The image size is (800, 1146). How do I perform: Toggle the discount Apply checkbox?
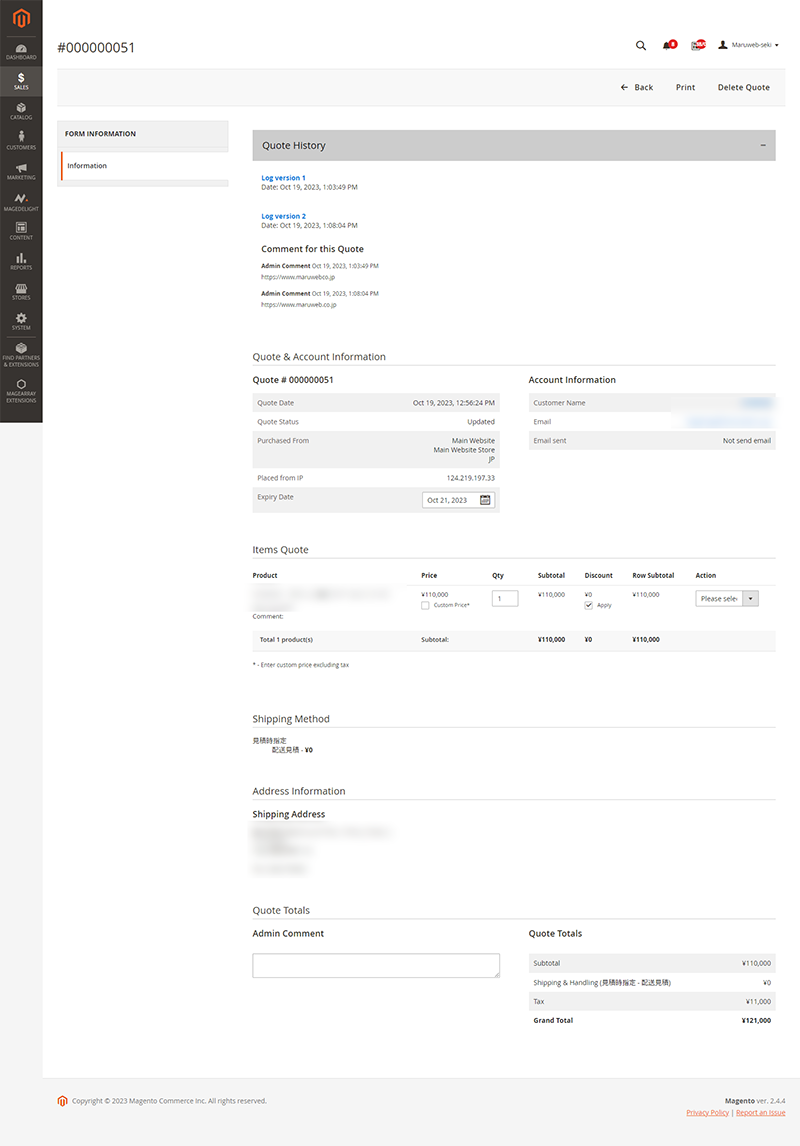589,605
